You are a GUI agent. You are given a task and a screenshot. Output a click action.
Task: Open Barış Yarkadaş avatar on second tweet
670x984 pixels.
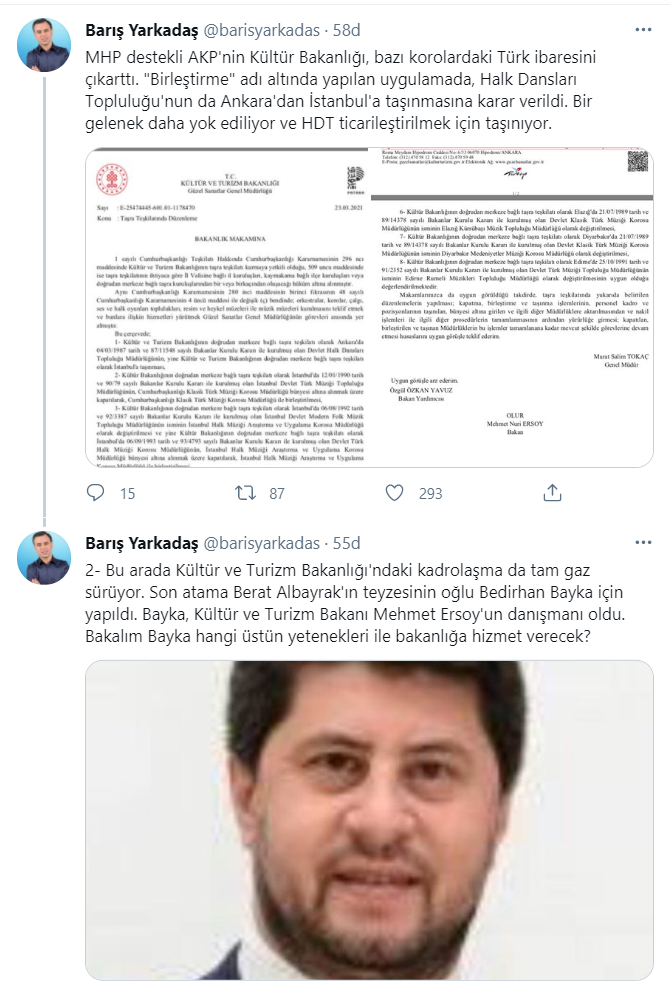(44, 557)
